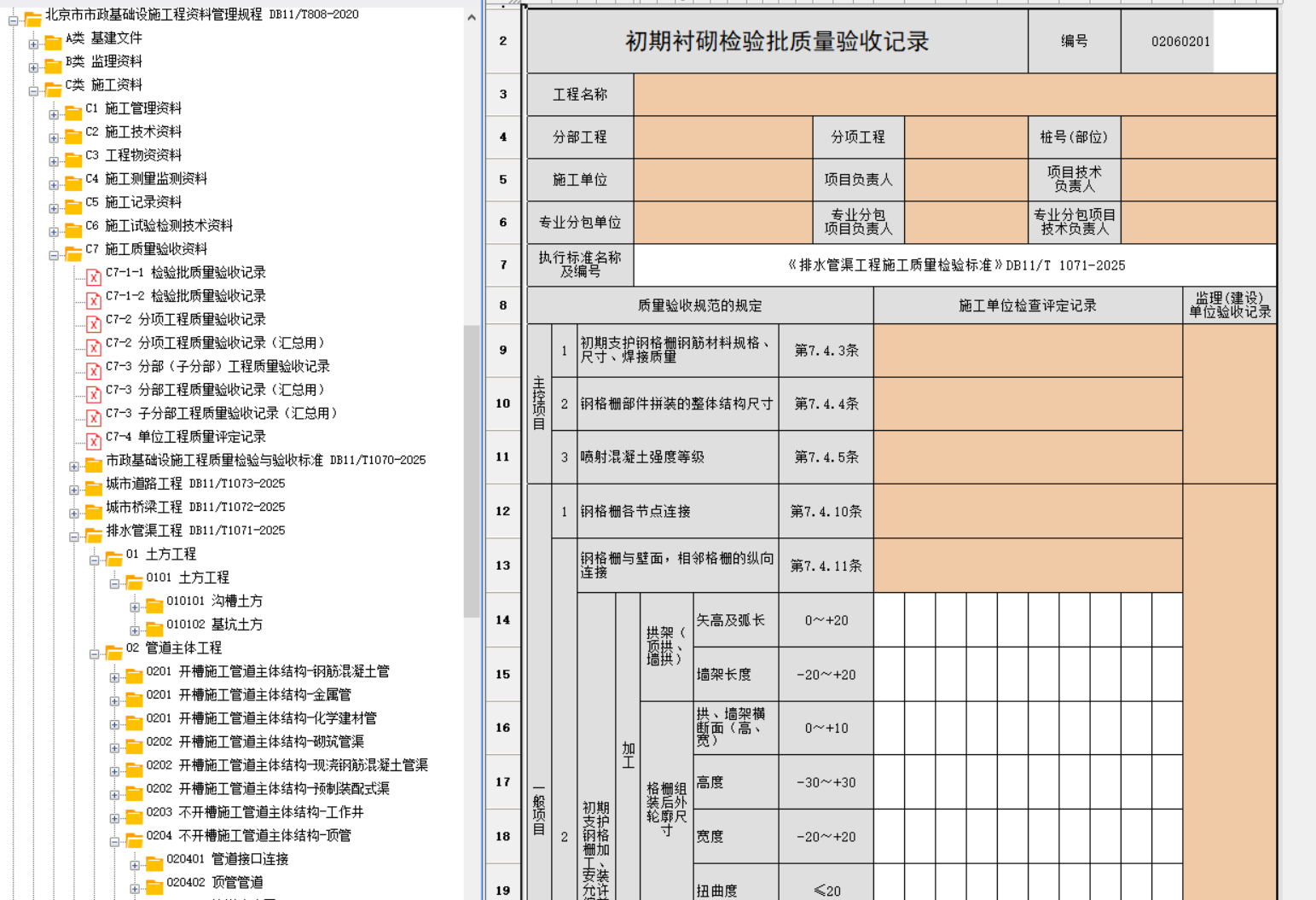Select 020401 管道接口连接 in the tree
This screenshot has height=900, width=1316.
pos(227,859)
